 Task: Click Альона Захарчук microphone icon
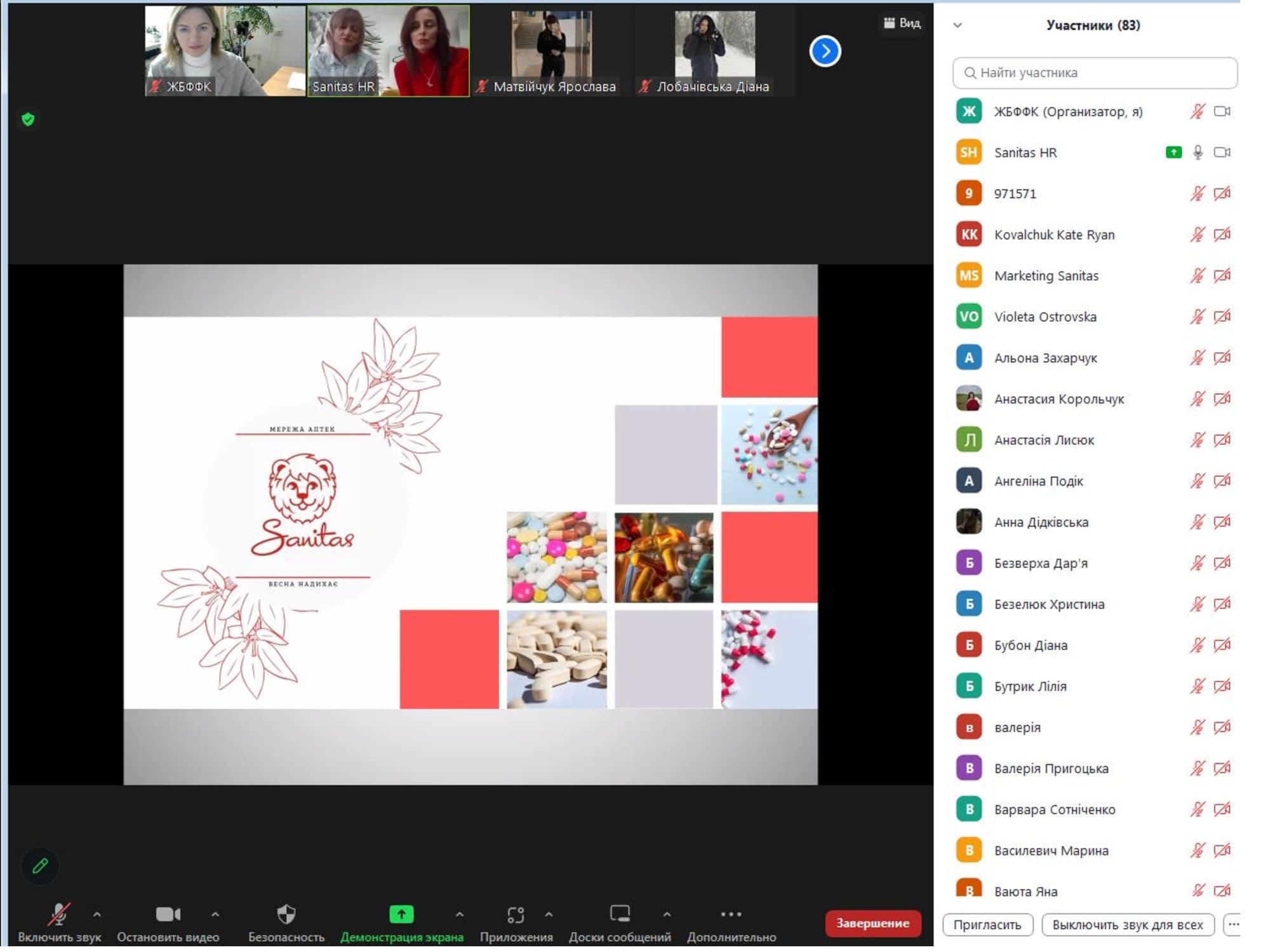tap(1198, 358)
